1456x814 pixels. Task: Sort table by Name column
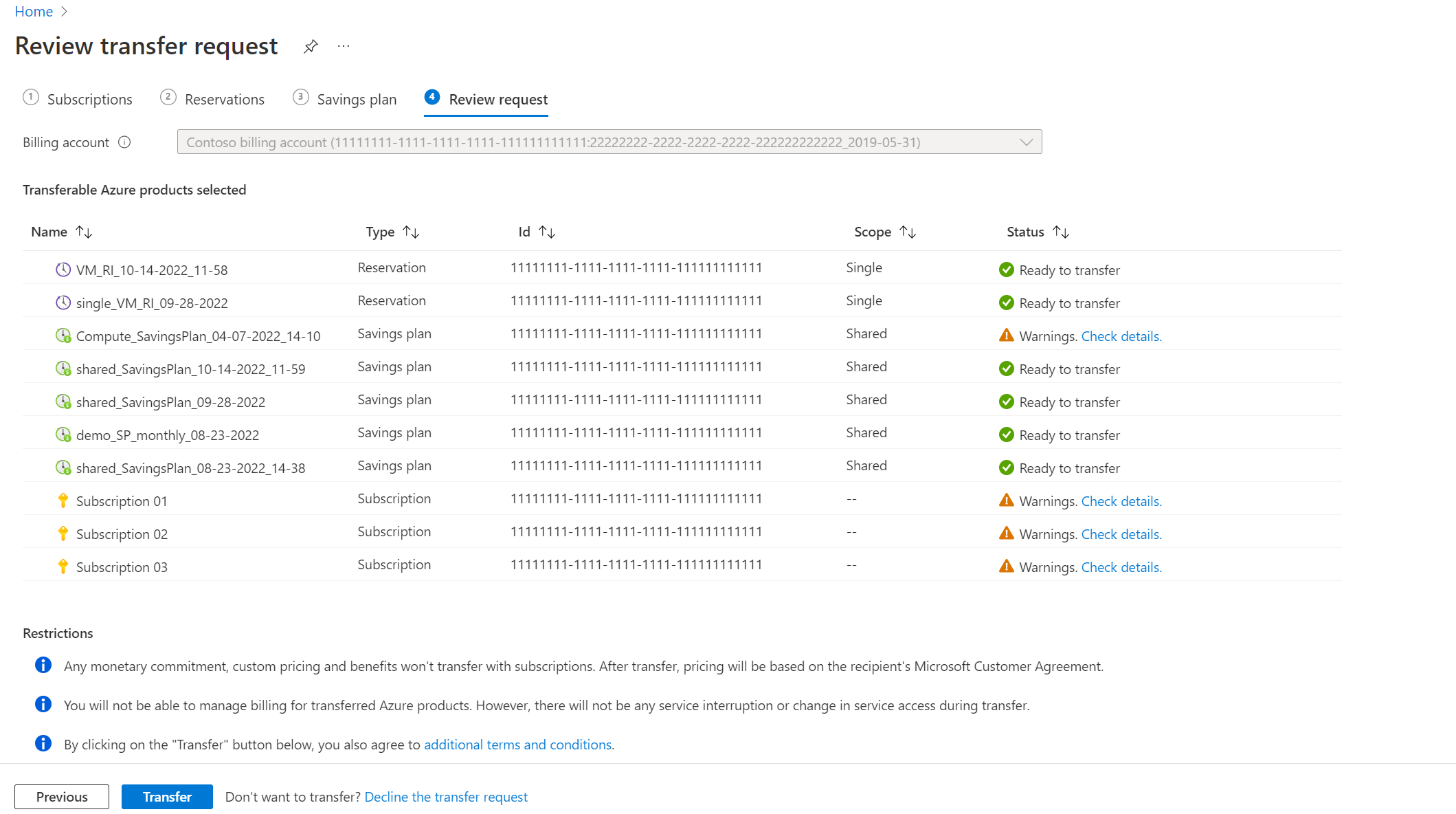(84, 232)
